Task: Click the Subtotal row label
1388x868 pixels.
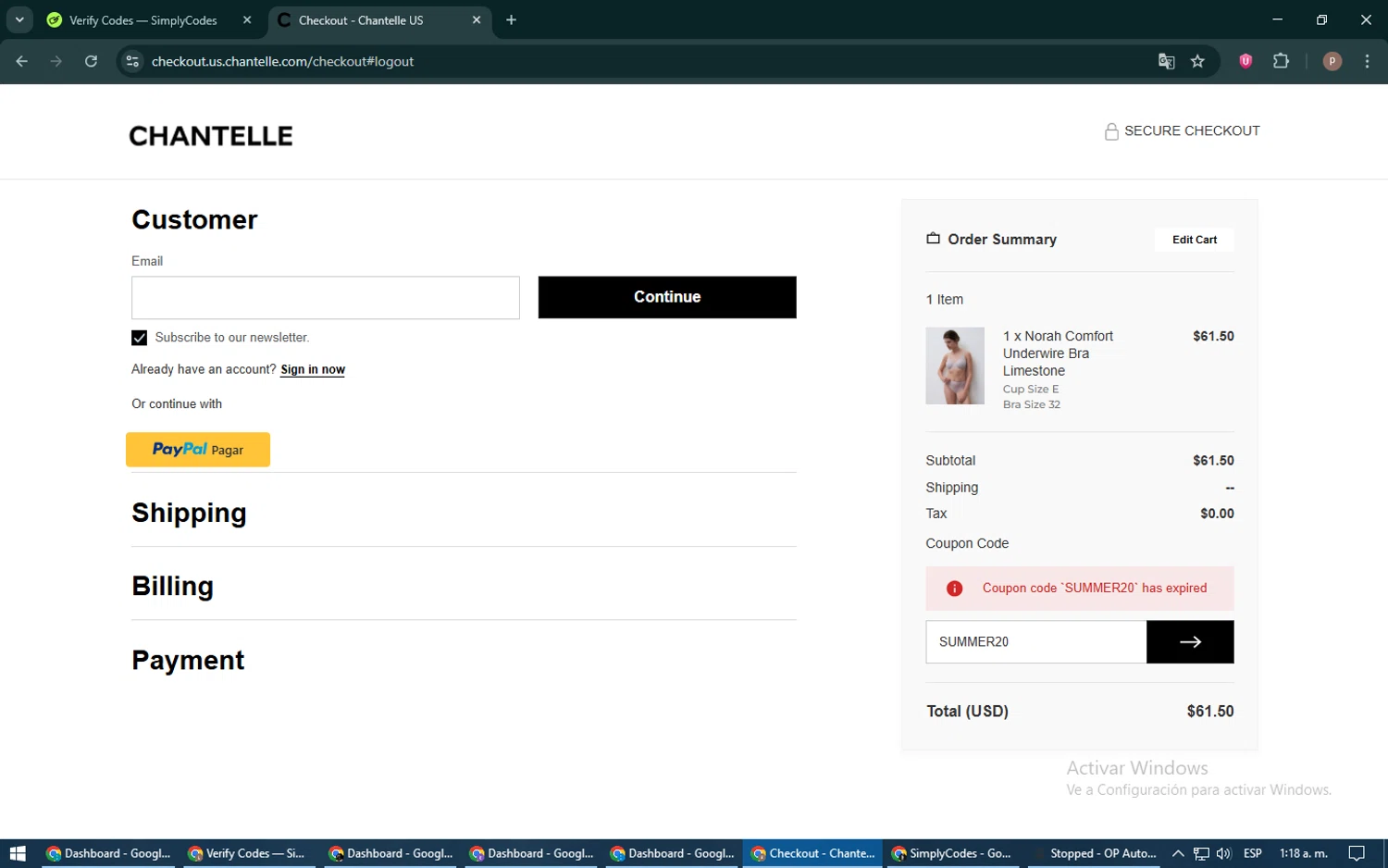Action: [950, 461]
